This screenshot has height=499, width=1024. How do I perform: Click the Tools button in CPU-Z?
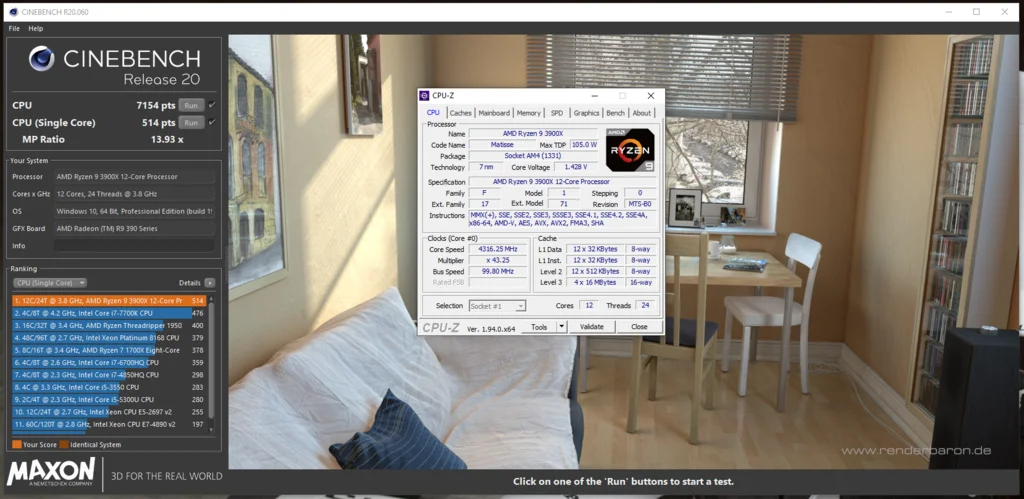click(x=539, y=327)
